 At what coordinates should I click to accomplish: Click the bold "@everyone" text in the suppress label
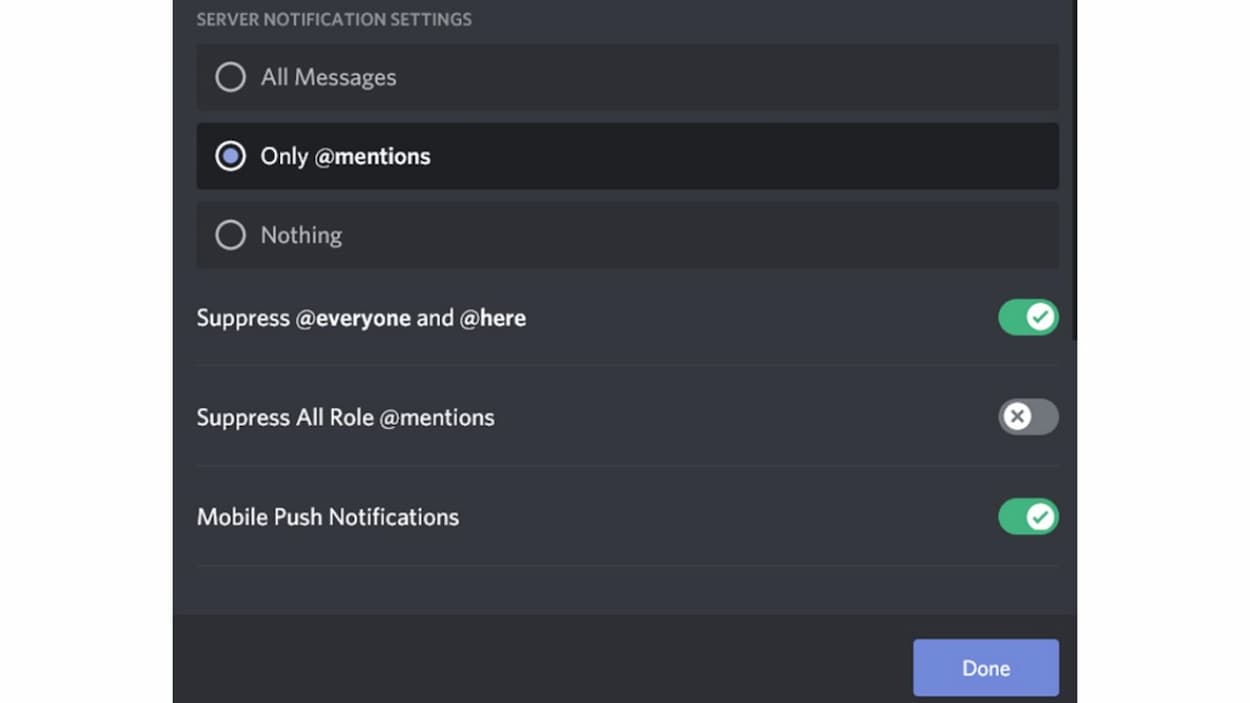353,318
